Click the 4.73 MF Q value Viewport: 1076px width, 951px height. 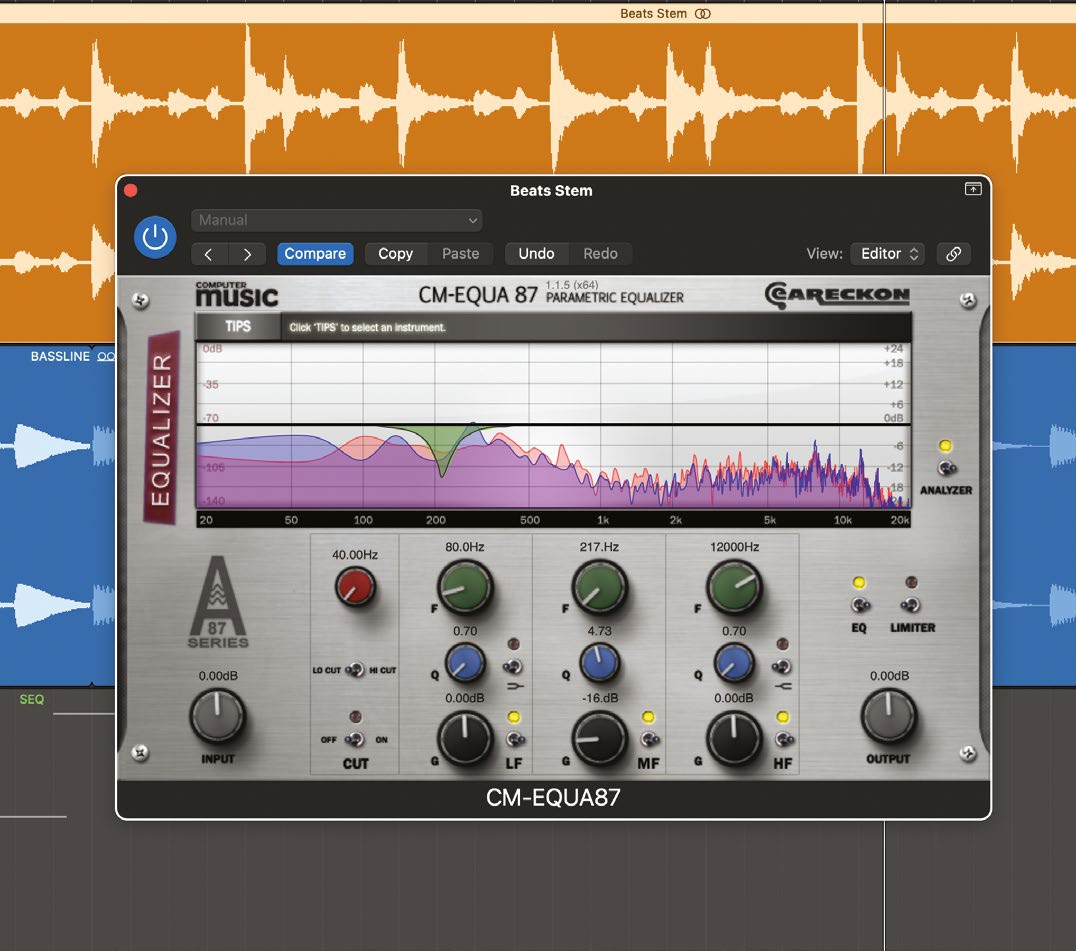599,631
